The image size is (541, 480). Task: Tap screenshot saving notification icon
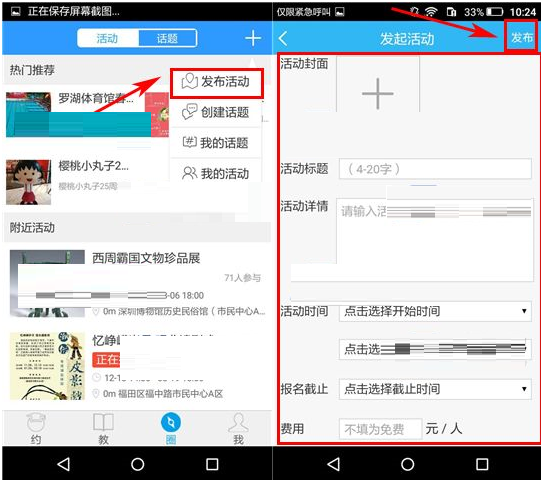pyautogui.click(x=16, y=12)
